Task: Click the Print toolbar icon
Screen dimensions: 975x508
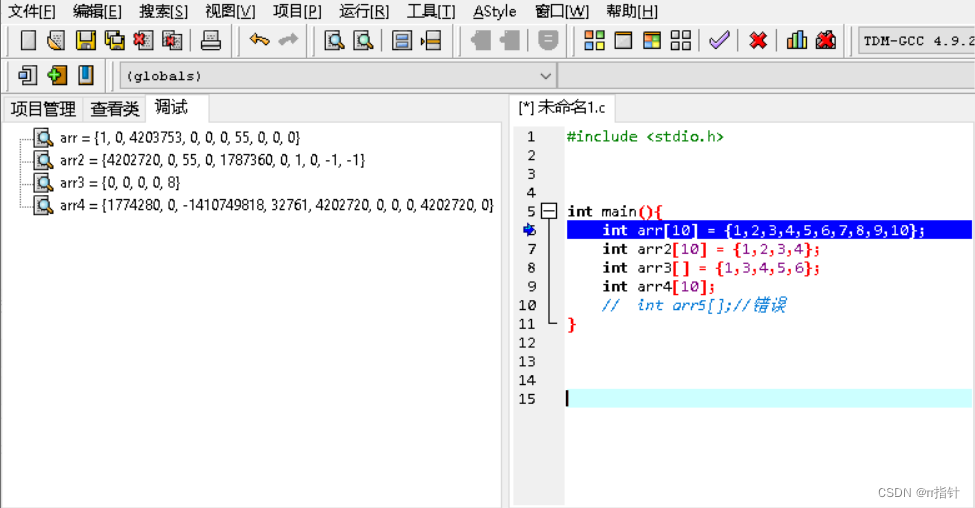Action: coord(211,40)
